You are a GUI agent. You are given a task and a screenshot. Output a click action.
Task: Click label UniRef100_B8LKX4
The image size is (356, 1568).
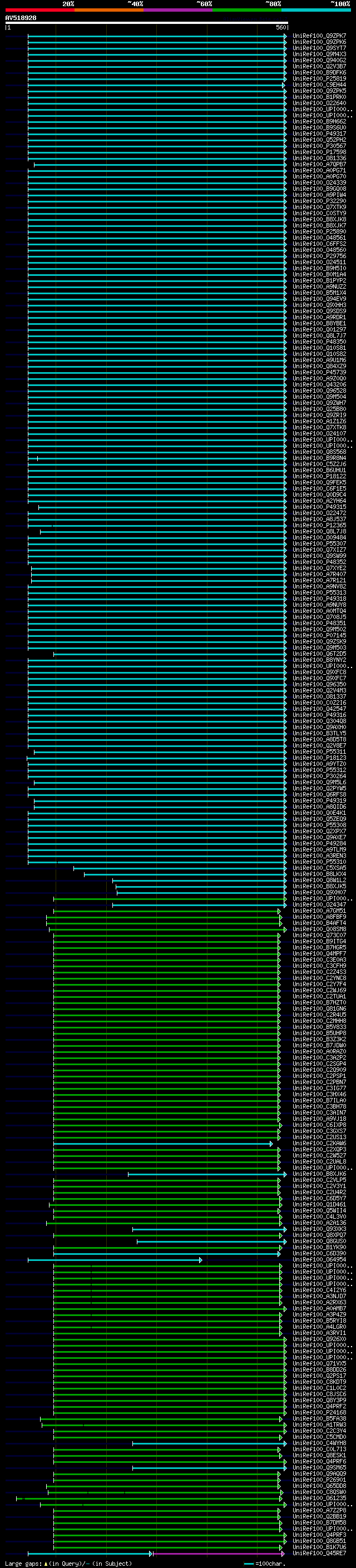(319, 874)
